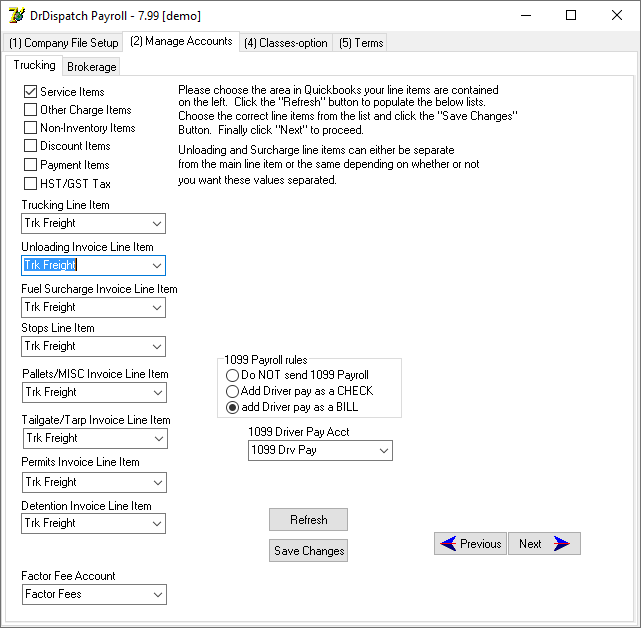
Task: Open the Factor Fee Account dropdown
Action: coord(158,595)
